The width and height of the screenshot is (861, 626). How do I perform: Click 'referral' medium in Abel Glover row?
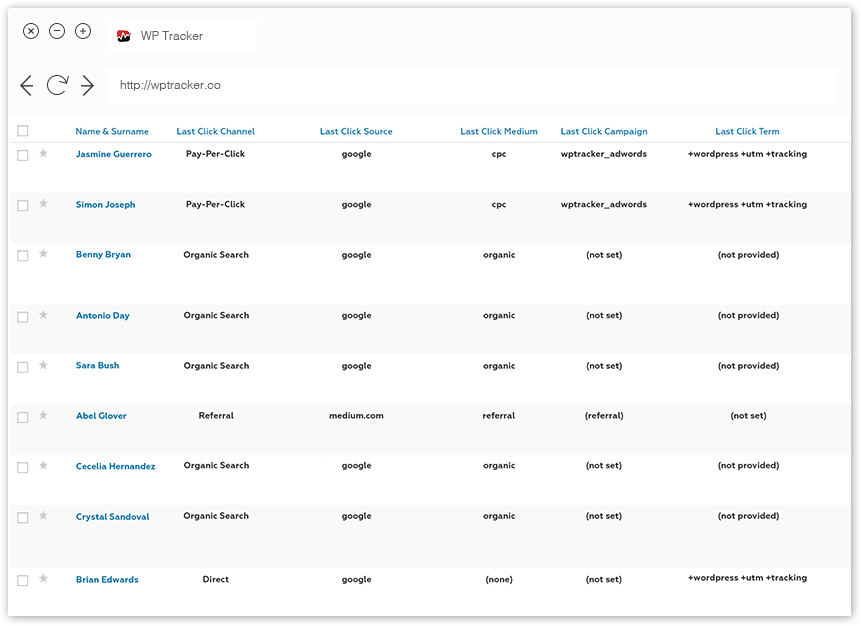(499, 416)
